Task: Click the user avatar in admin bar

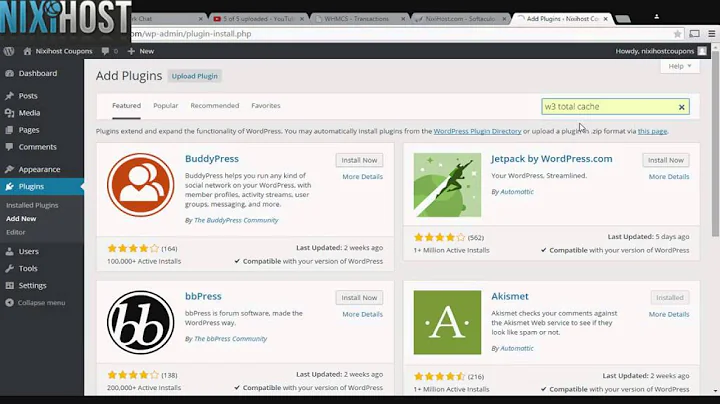Action: [702, 51]
